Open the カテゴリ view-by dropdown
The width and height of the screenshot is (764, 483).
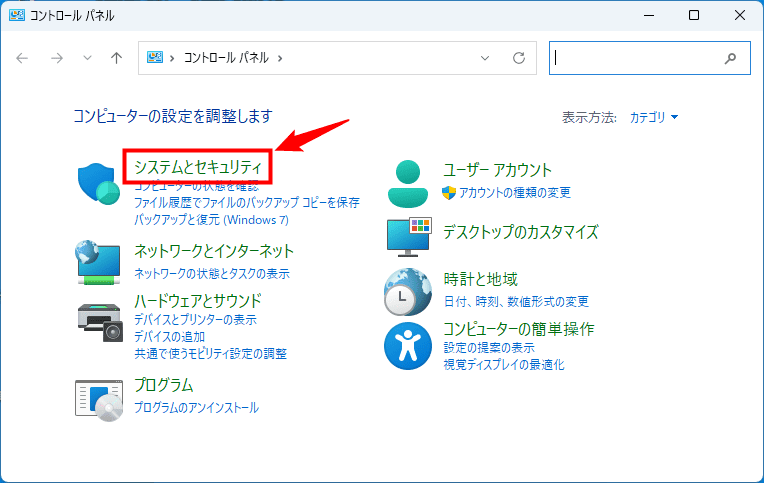pyautogui.click(x=654, y=117)
